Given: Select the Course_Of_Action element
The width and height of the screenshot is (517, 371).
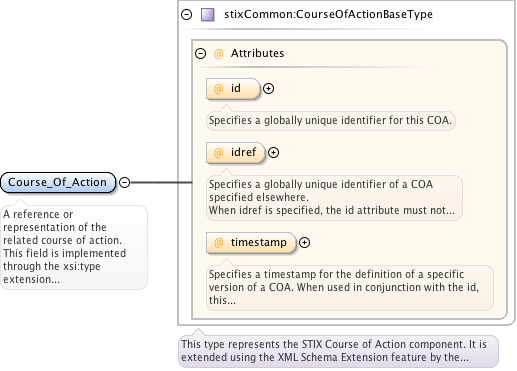Looking at the screenshot, I should tap(58, 182).
